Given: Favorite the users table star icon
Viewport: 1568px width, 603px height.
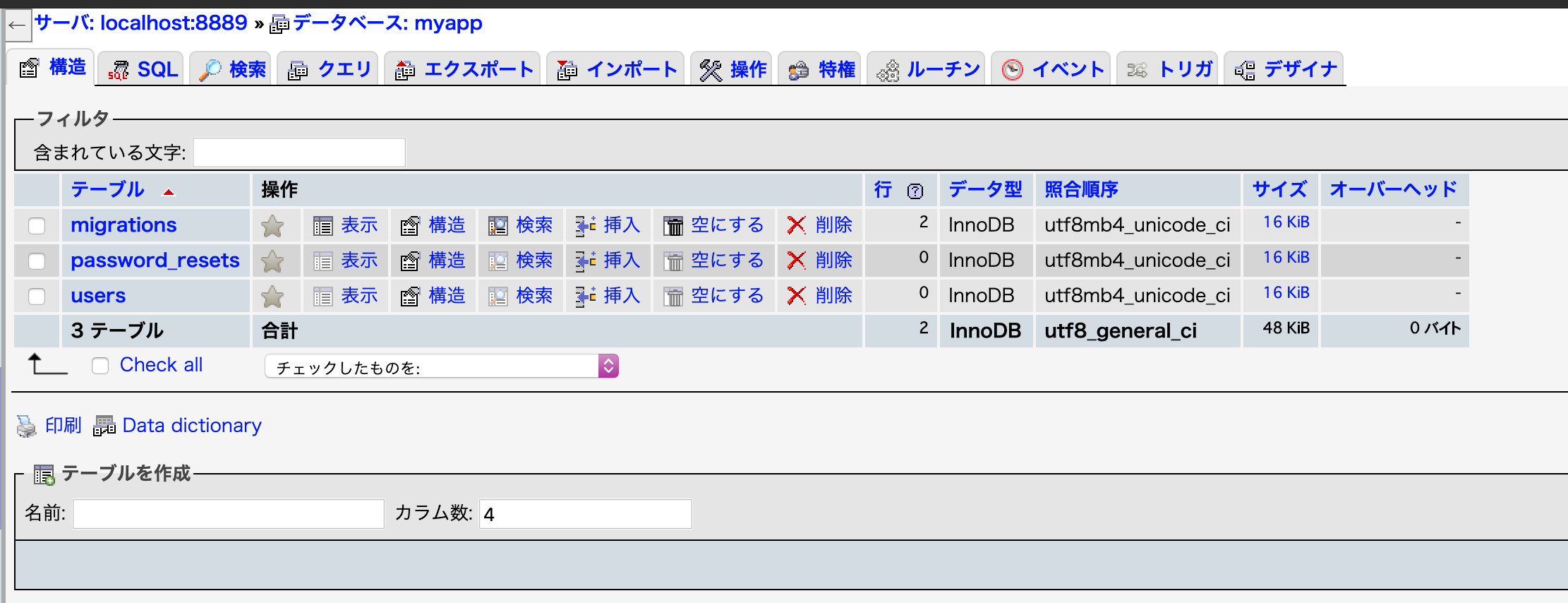Looking at the screenshot, I should point(272,297).
